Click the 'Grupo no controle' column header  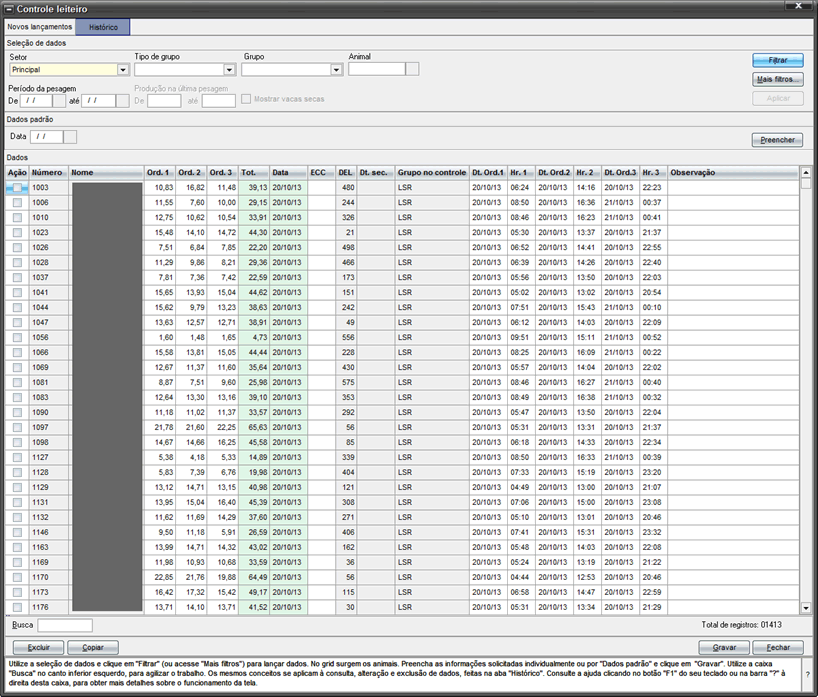click(x=432, y=173)
